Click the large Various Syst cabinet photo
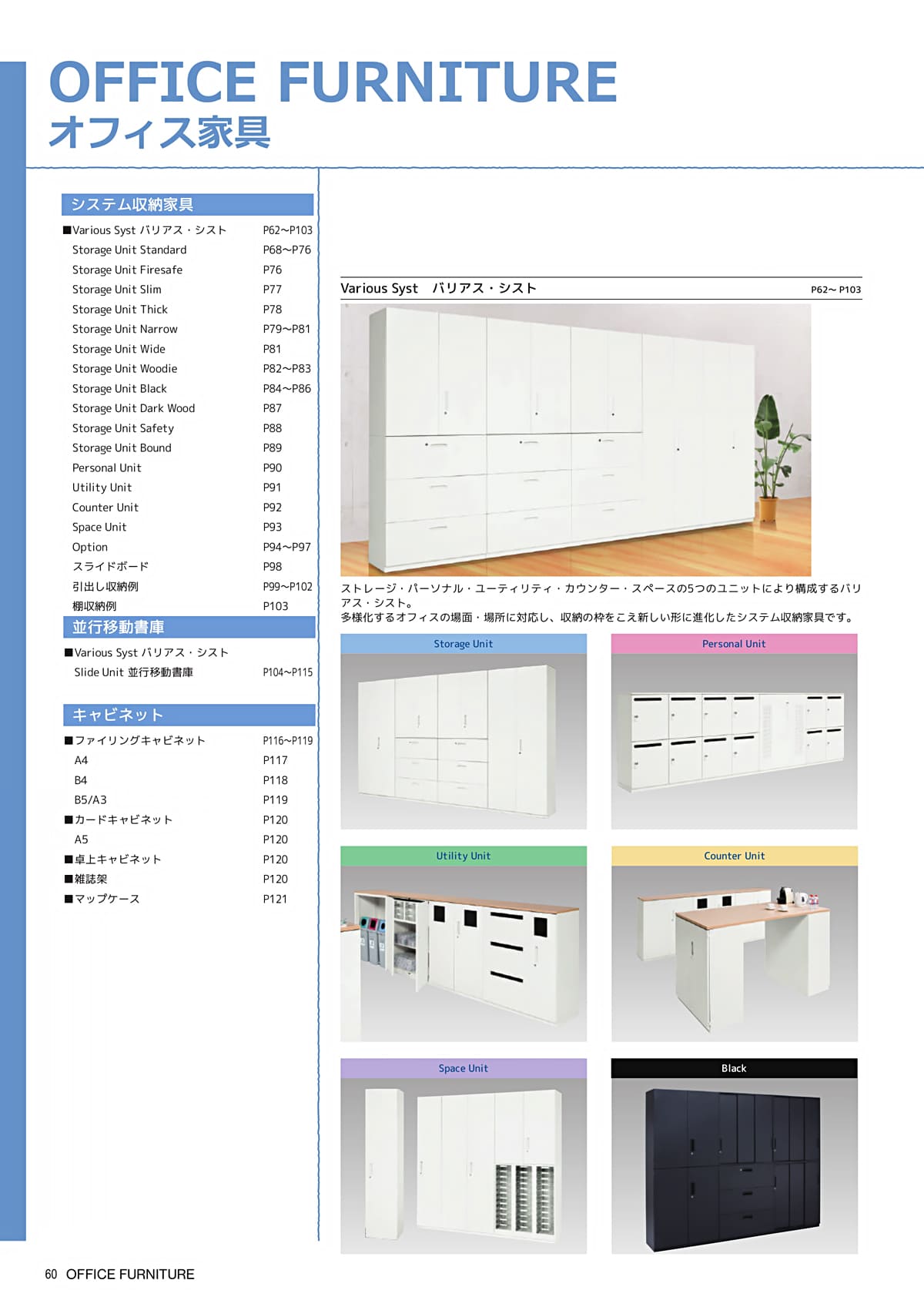The image size is (924, 1307). click(575, 439)
